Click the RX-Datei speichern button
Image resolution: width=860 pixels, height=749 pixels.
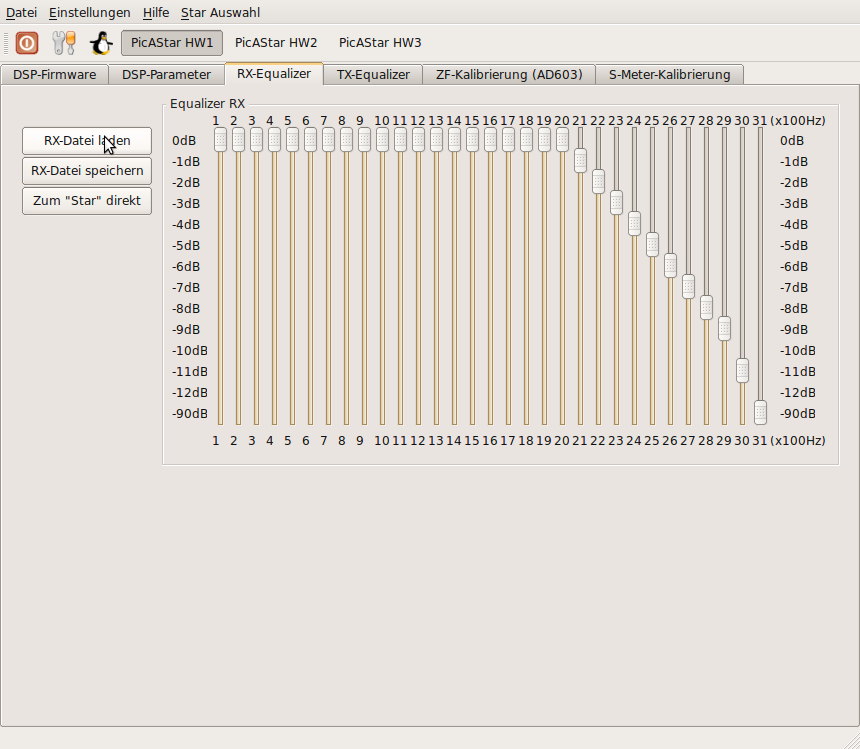[87, 171]
